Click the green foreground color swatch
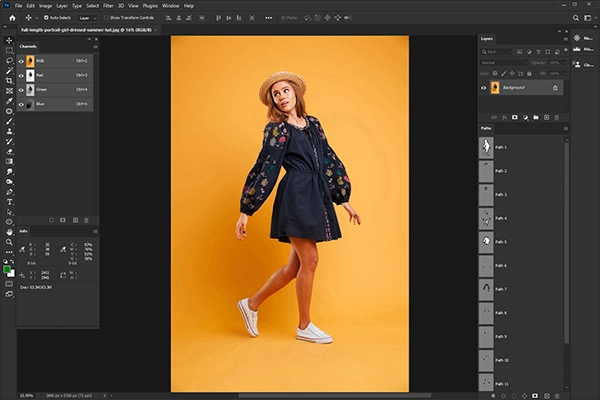The height and width of the screenshot is (400, 600). (7, 270)
